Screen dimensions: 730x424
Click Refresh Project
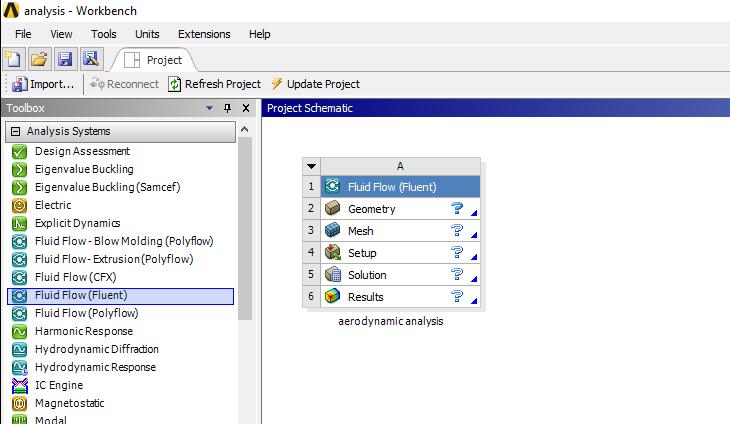(215, 84)
